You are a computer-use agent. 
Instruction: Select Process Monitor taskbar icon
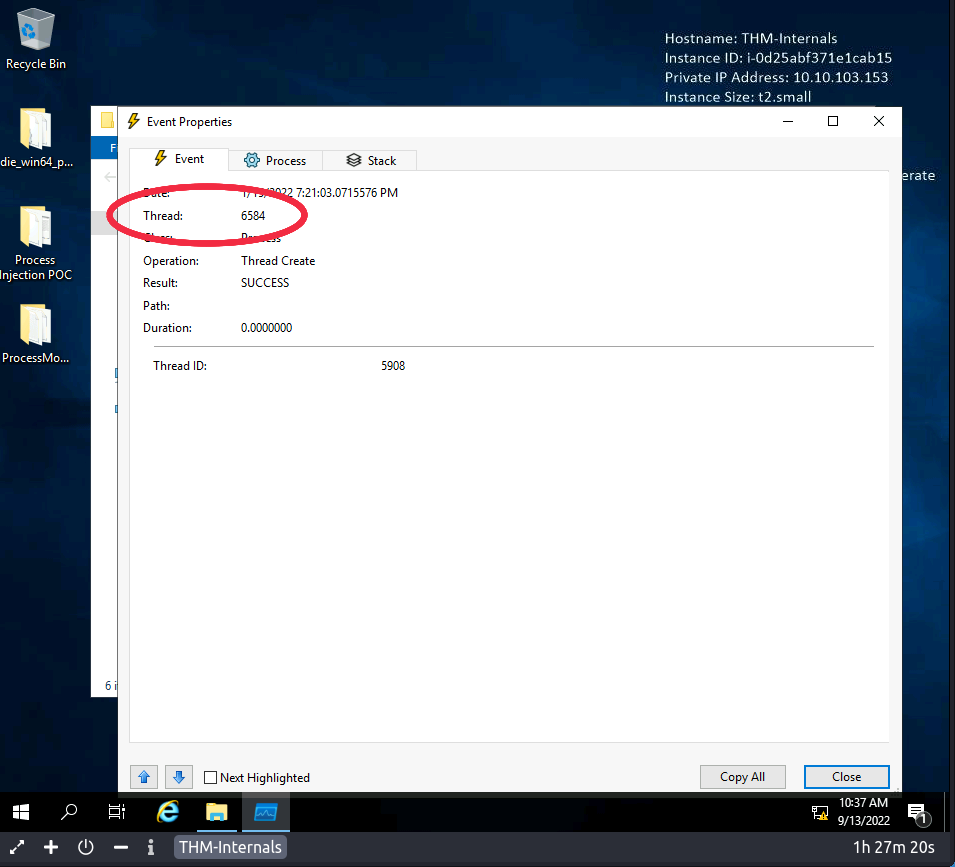pyautogui.click(x=265, y=812)
